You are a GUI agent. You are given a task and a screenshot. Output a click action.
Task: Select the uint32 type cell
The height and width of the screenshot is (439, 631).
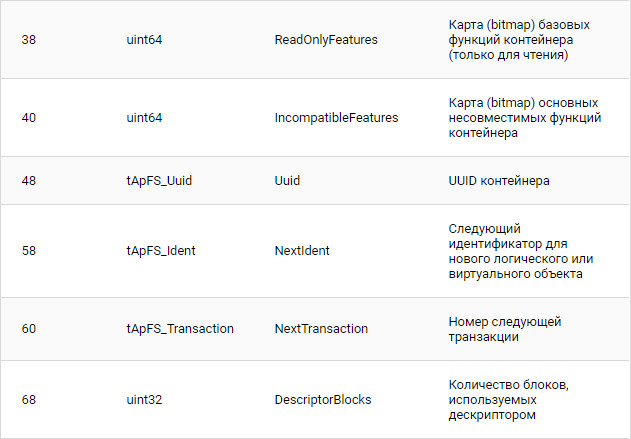tap(145, 399)
